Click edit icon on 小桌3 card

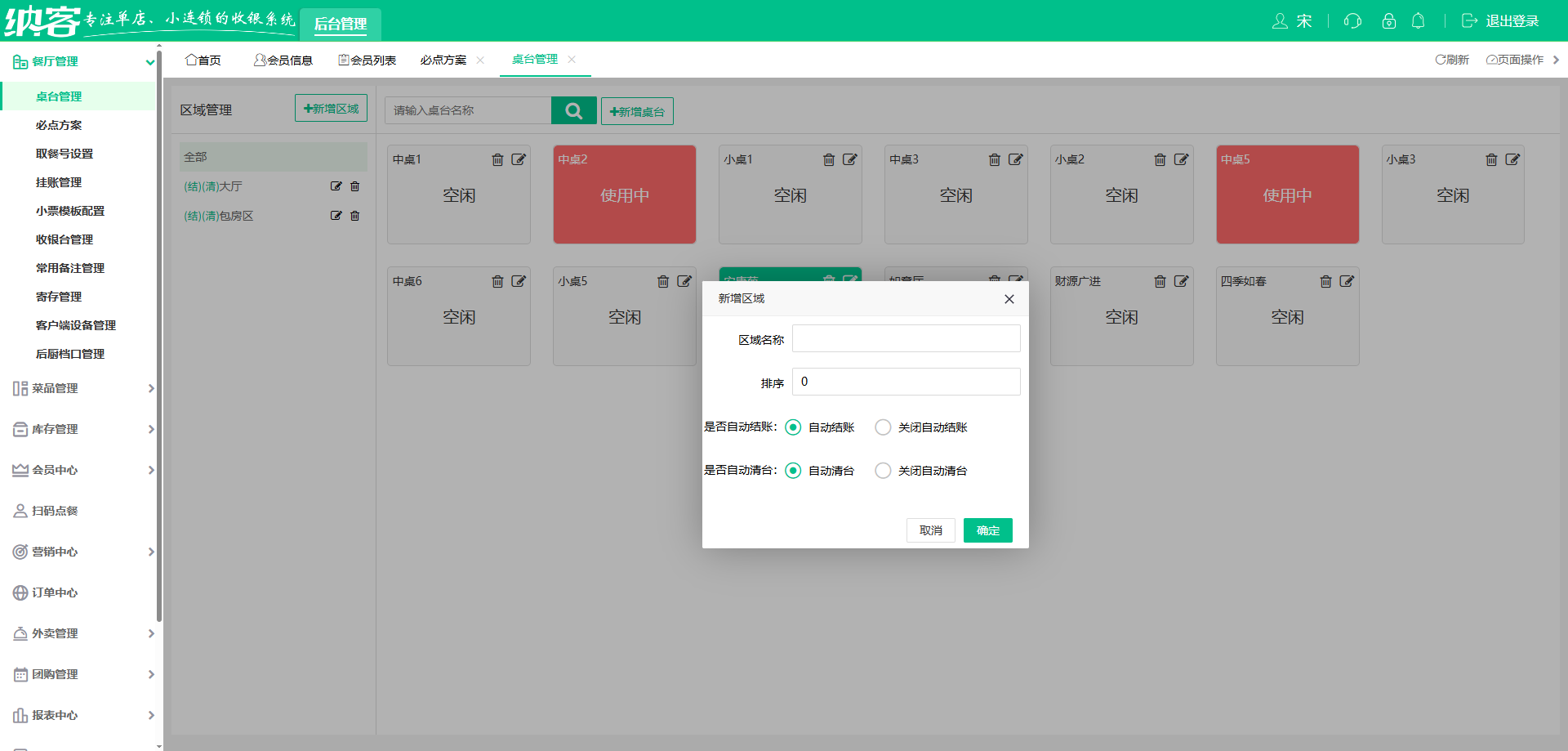(1512, 159)
